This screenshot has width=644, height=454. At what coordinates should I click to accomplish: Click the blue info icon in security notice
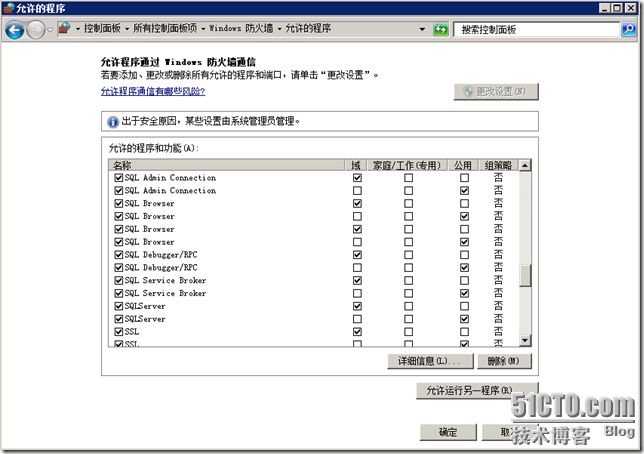tap(113, 122)
